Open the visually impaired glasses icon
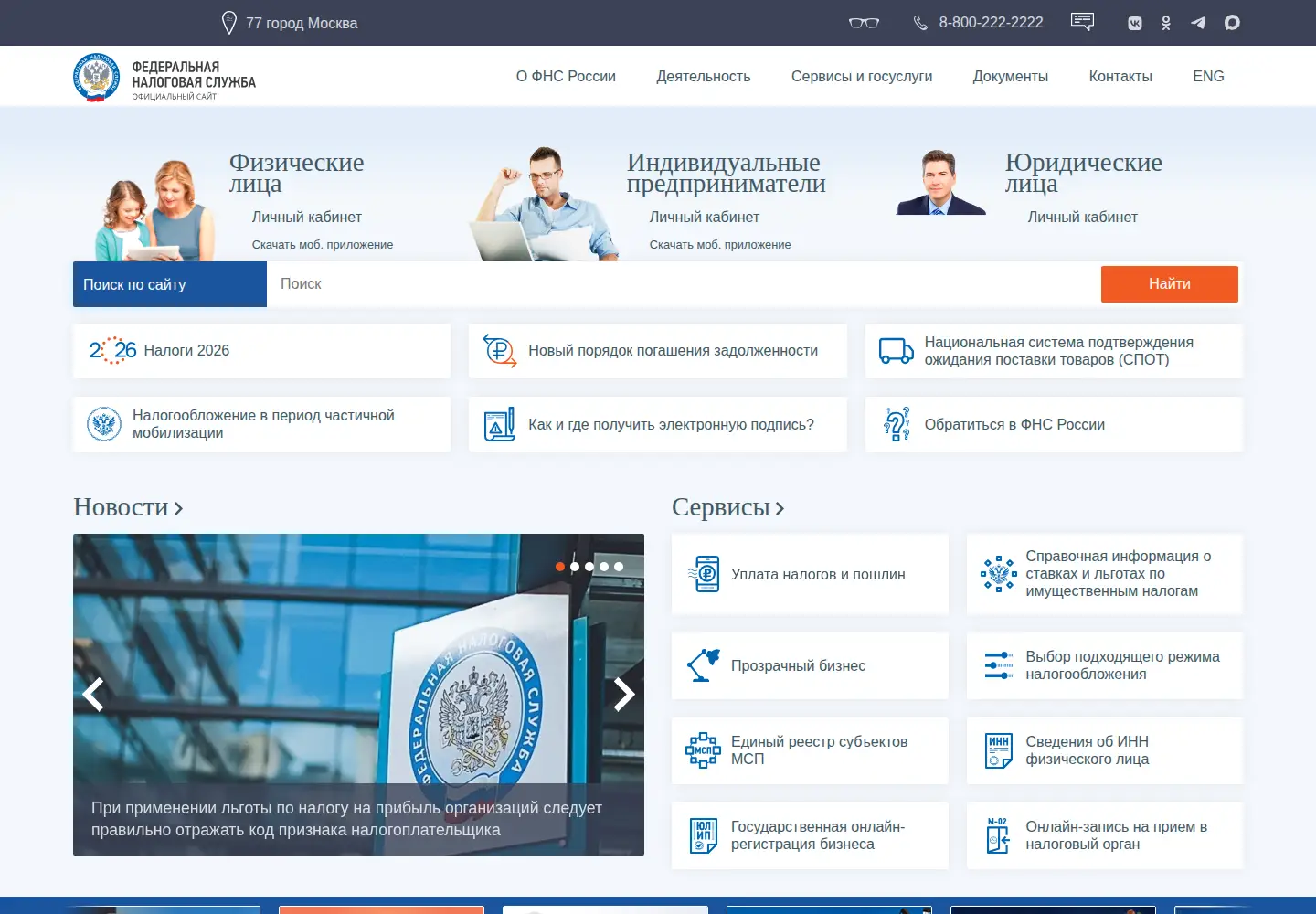The image size is (1316, 914). point(864,23)
